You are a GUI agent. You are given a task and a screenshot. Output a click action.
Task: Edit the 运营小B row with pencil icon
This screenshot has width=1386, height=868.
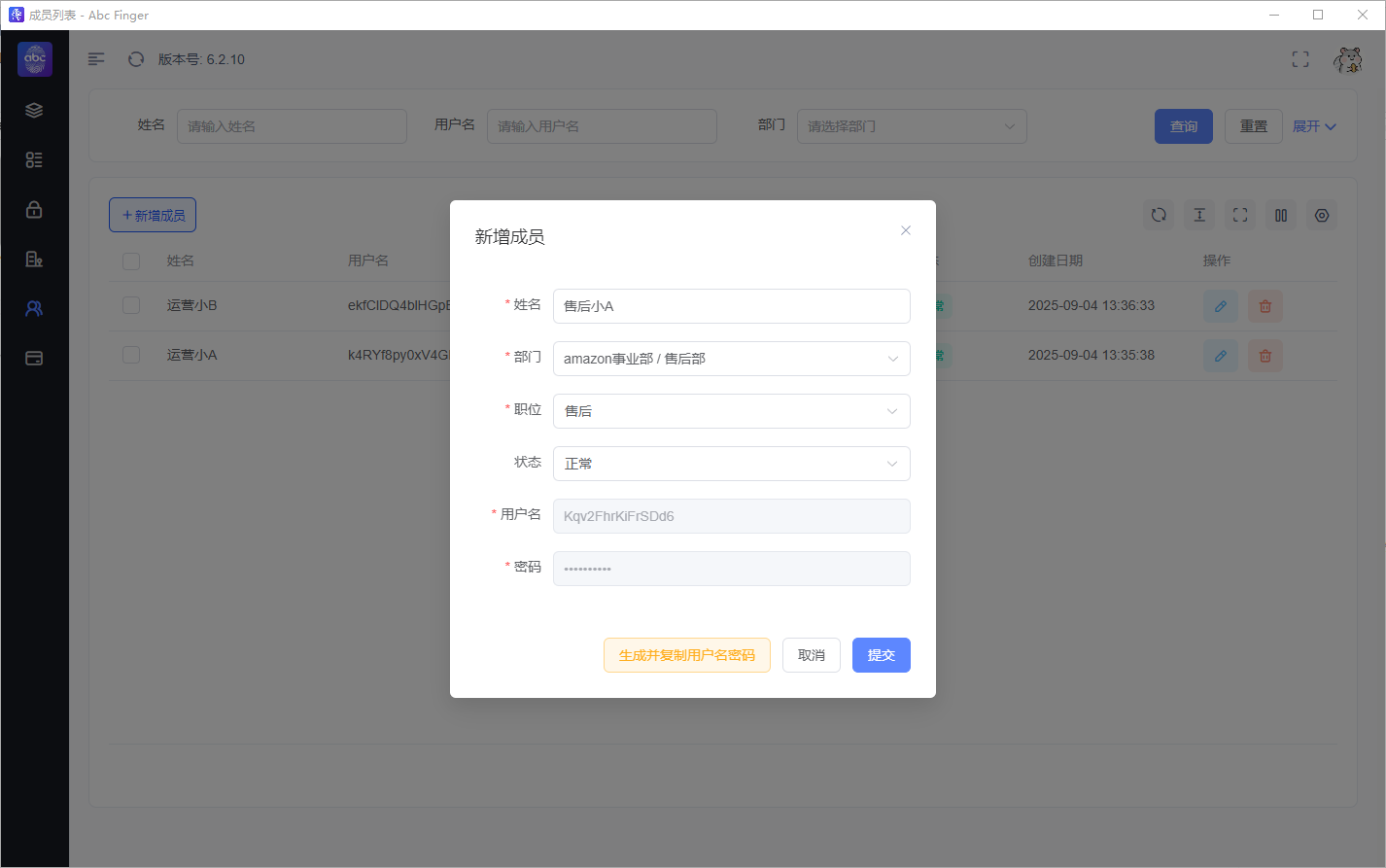coord(1221,306)
